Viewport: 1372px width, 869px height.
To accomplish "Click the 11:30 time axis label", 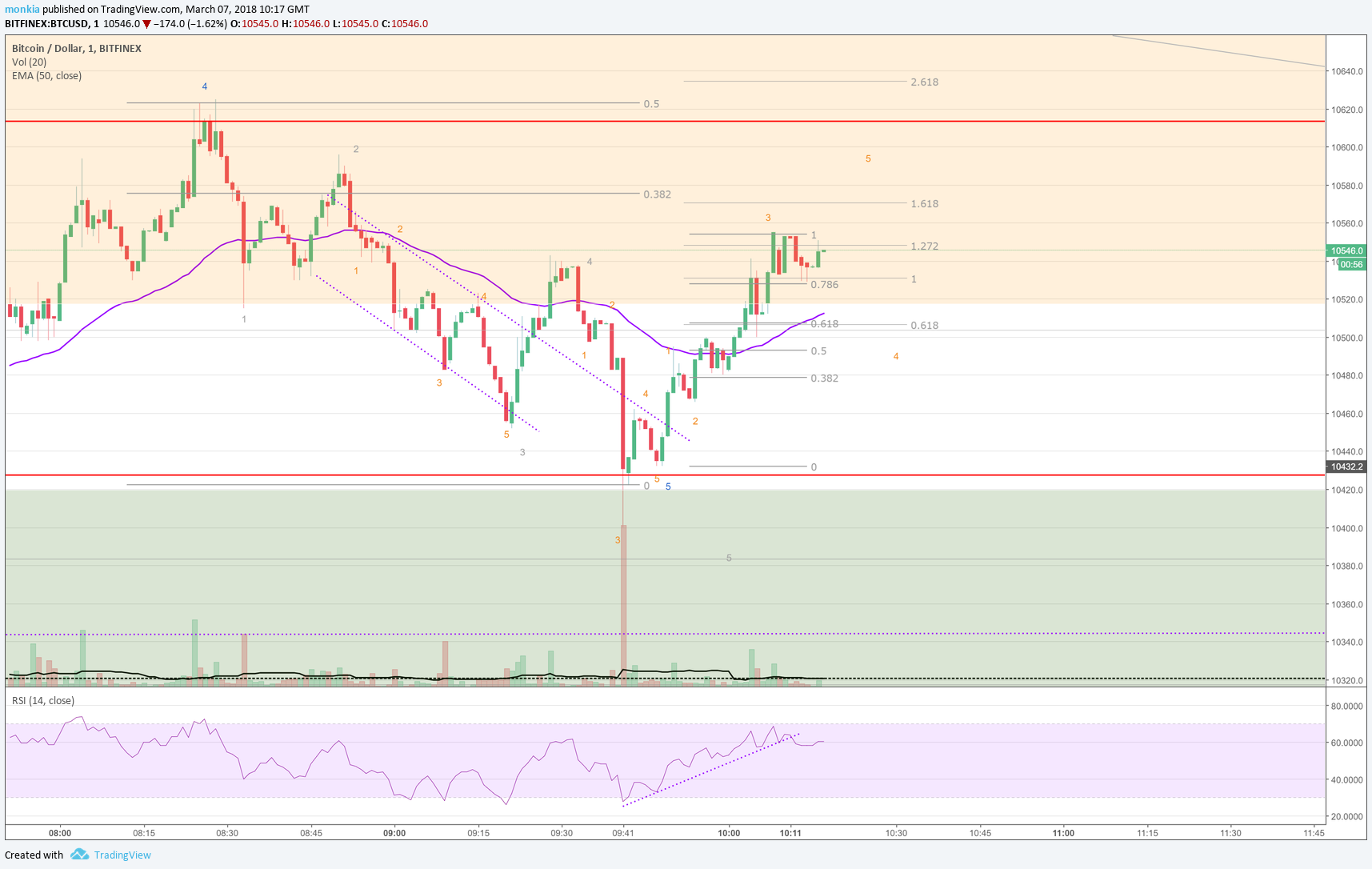I will (1230, 833).
